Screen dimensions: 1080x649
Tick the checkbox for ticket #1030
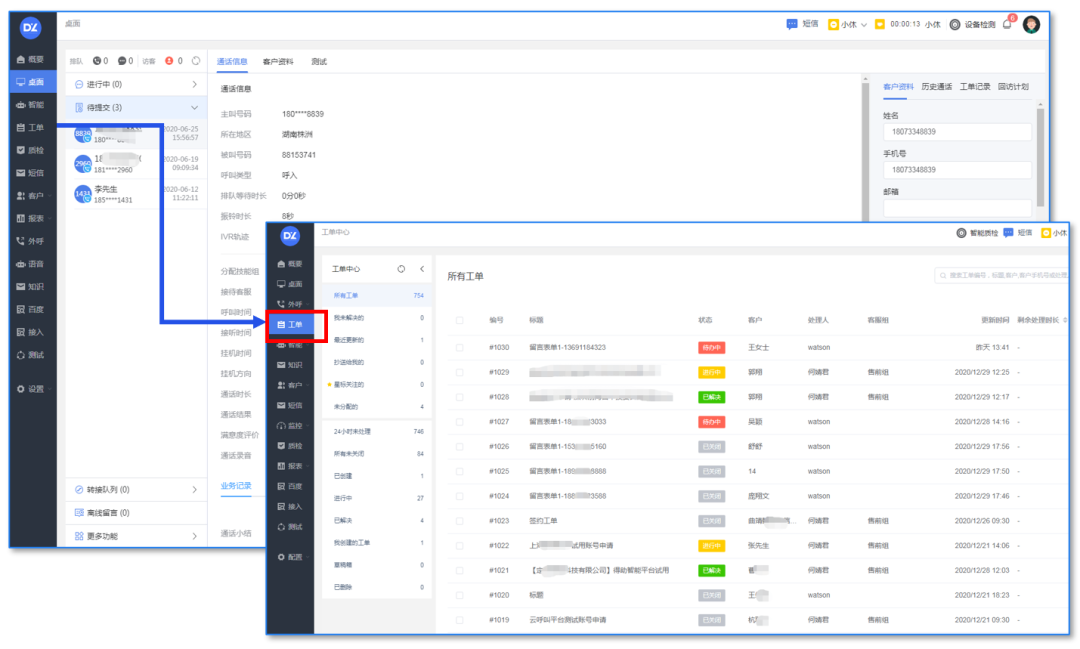point(460,347)
